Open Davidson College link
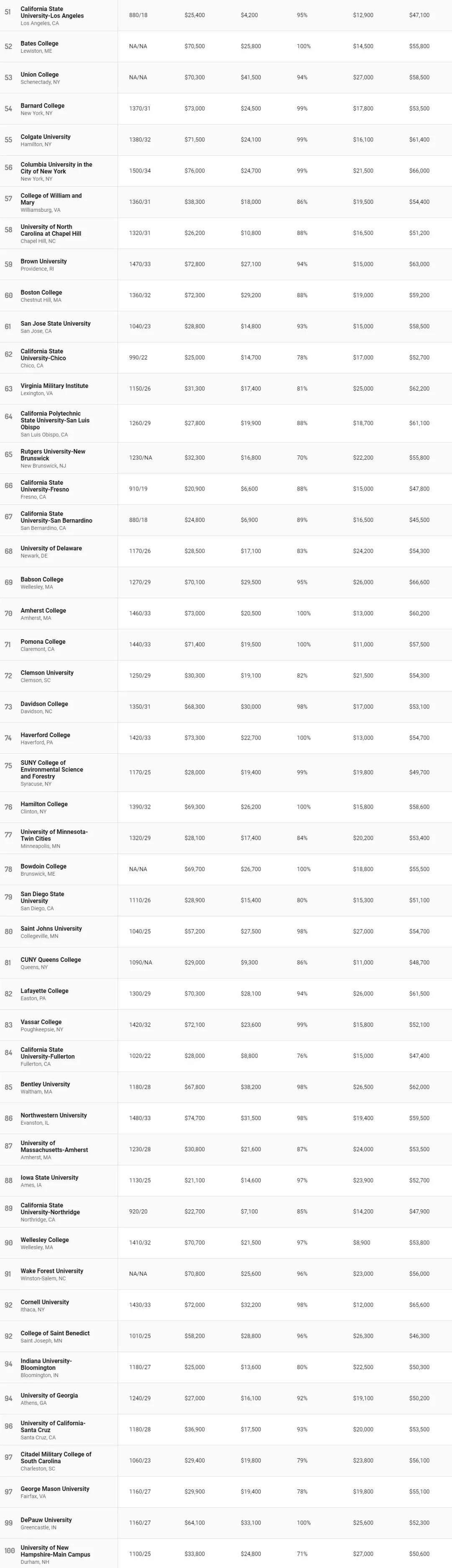 point(44,704)
